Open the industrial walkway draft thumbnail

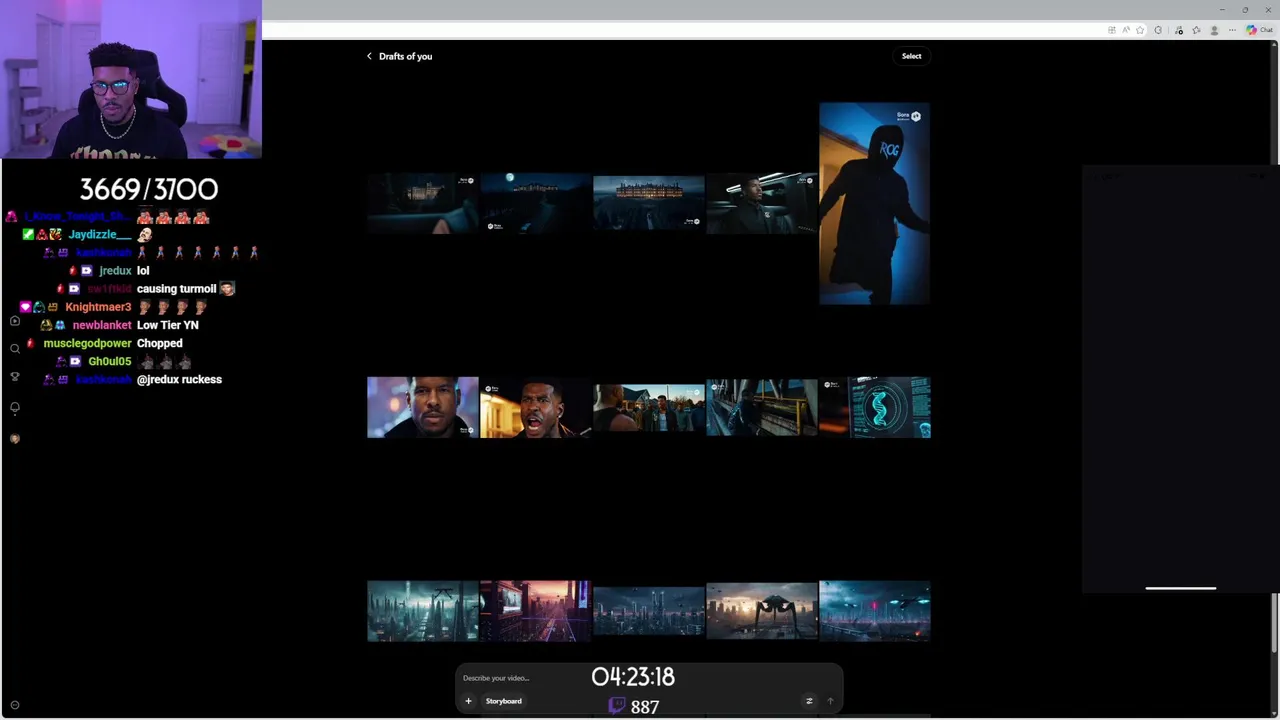point(761,407)
